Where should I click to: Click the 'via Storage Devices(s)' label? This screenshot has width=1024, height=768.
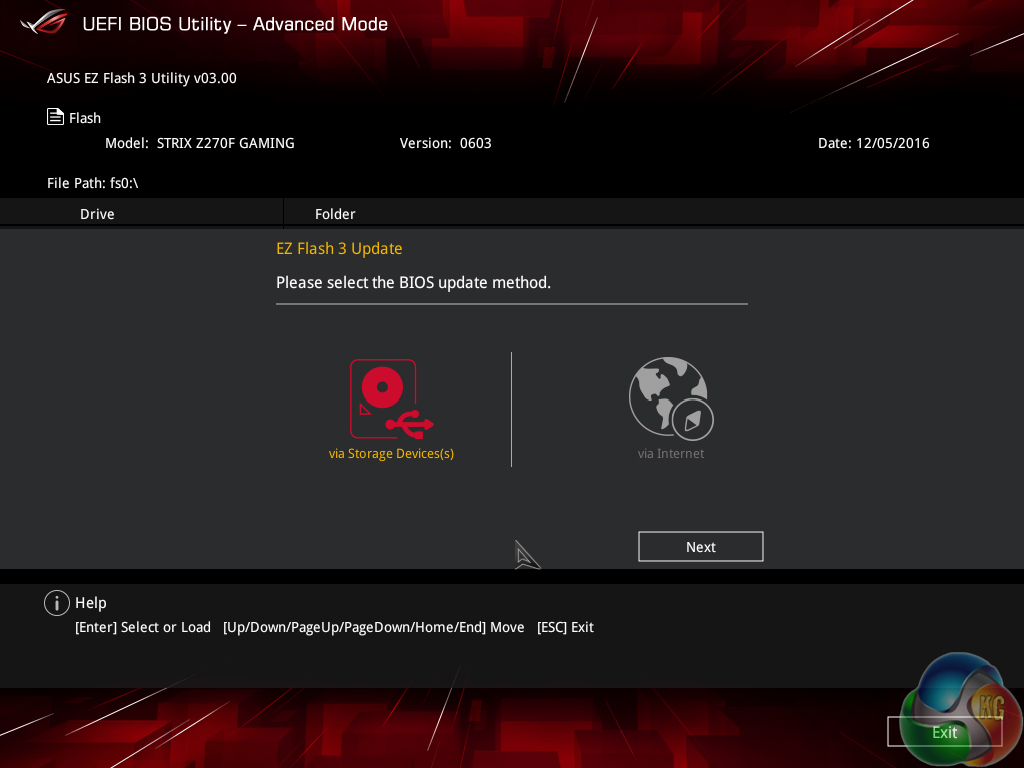pos(391,453)
